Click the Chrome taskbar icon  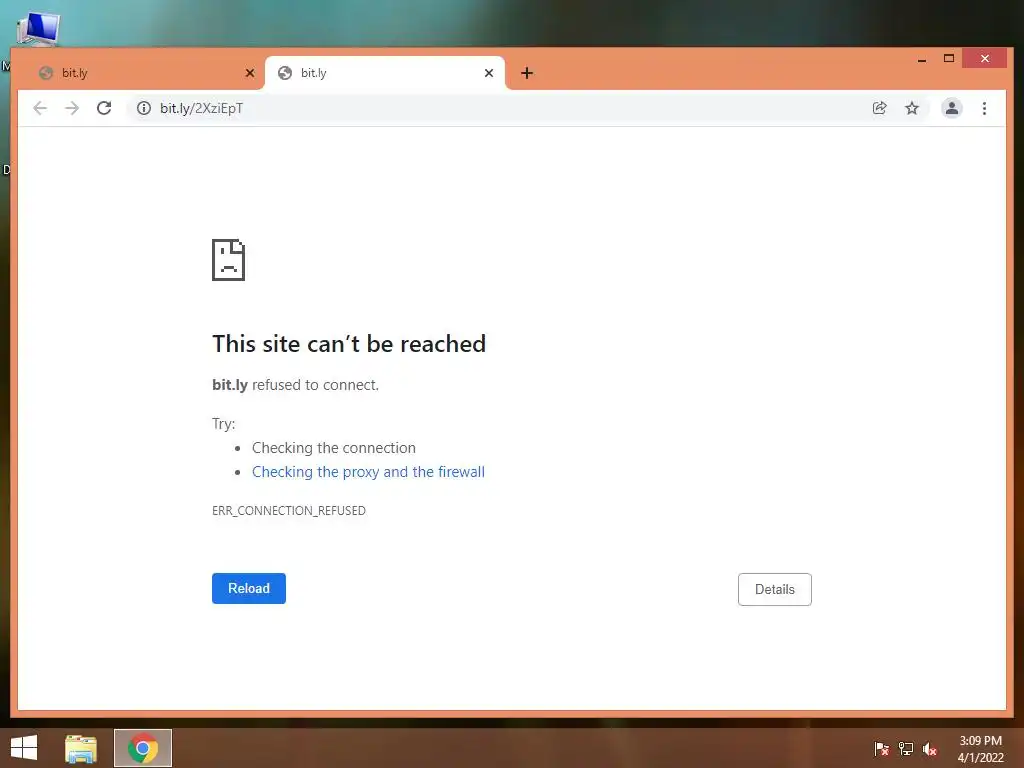[143, 748]
